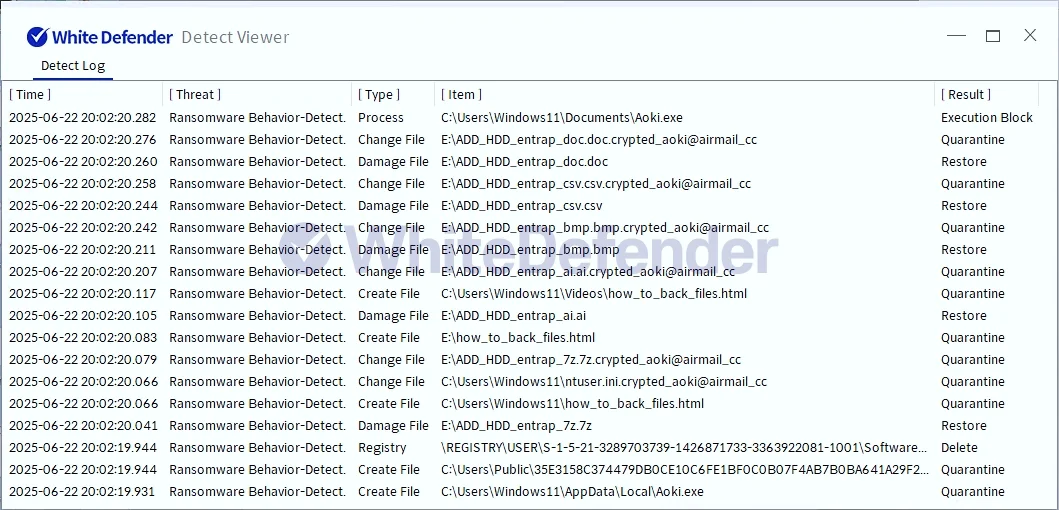Switch to the Detect Log tab
Viewport: 1059px width, 510px height.
click(x=72, y=66)
